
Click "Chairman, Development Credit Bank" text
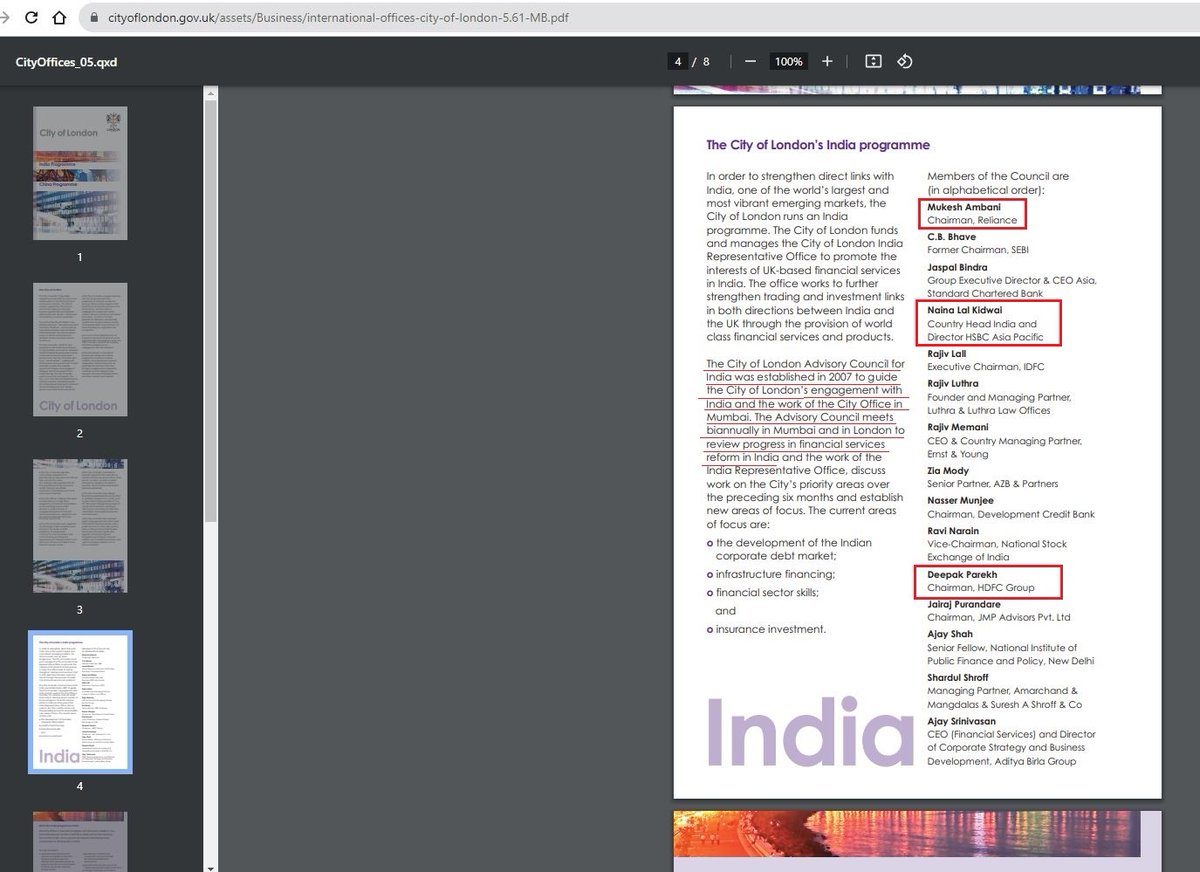(1011, 514)
